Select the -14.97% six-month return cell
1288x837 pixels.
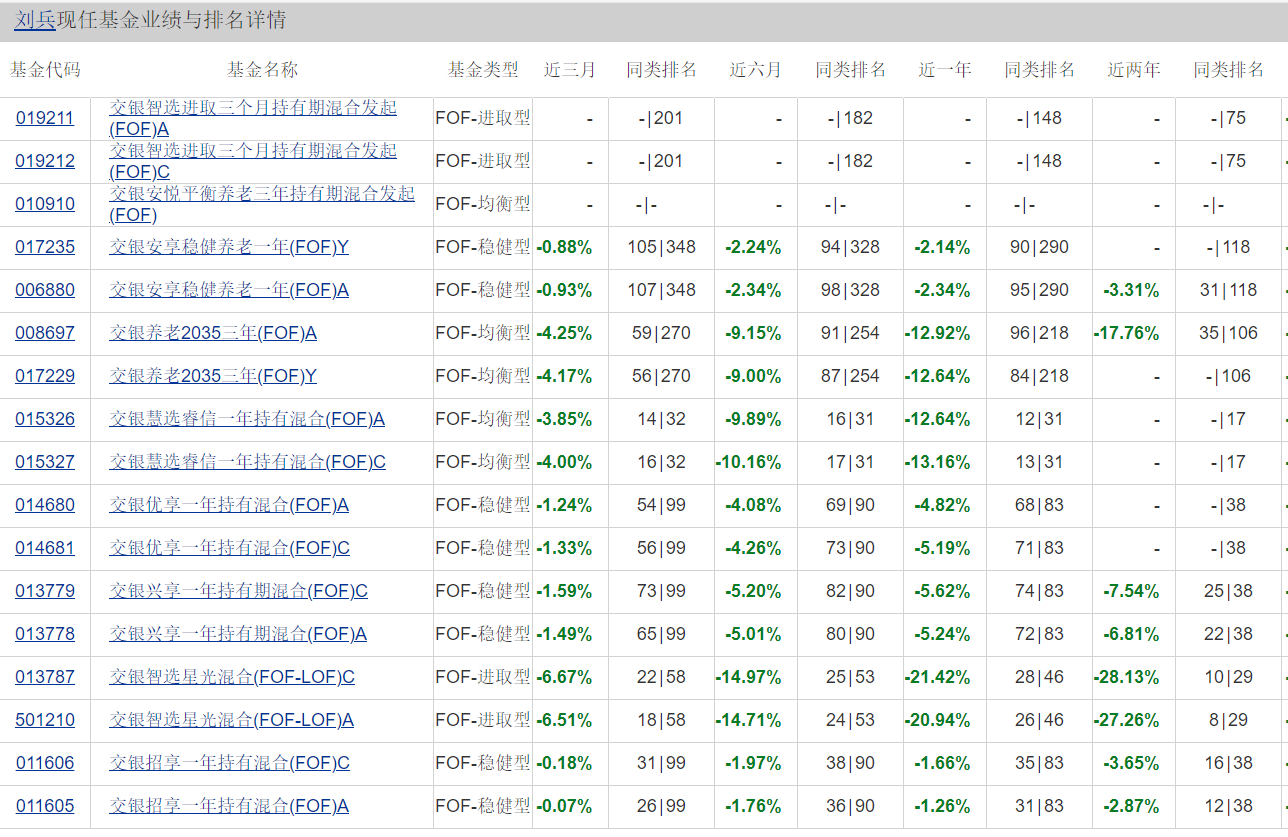click(x=748, y=677)
